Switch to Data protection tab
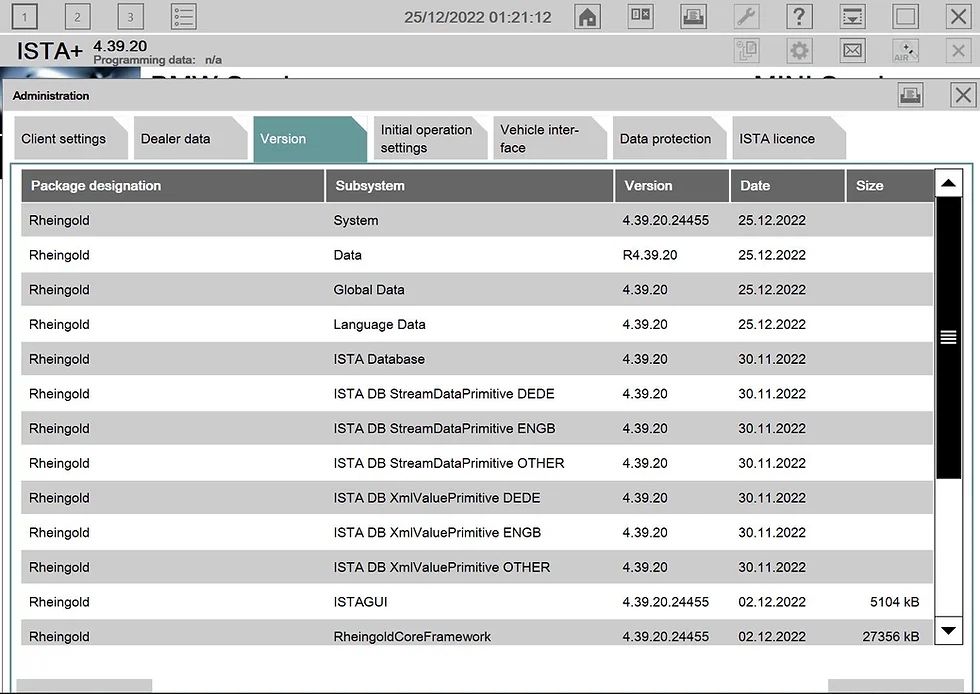The width and height of the screenshot is (980, 694). click(669, 139)
